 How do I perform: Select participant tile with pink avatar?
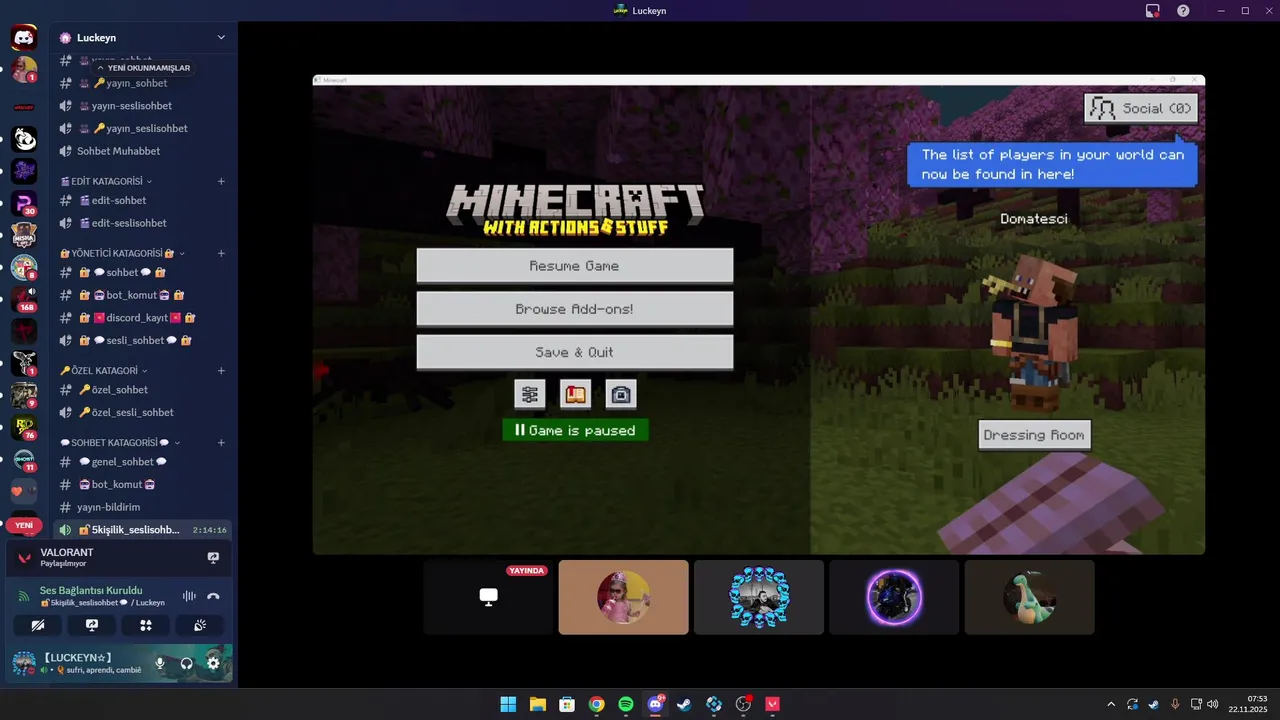(623, 597)
